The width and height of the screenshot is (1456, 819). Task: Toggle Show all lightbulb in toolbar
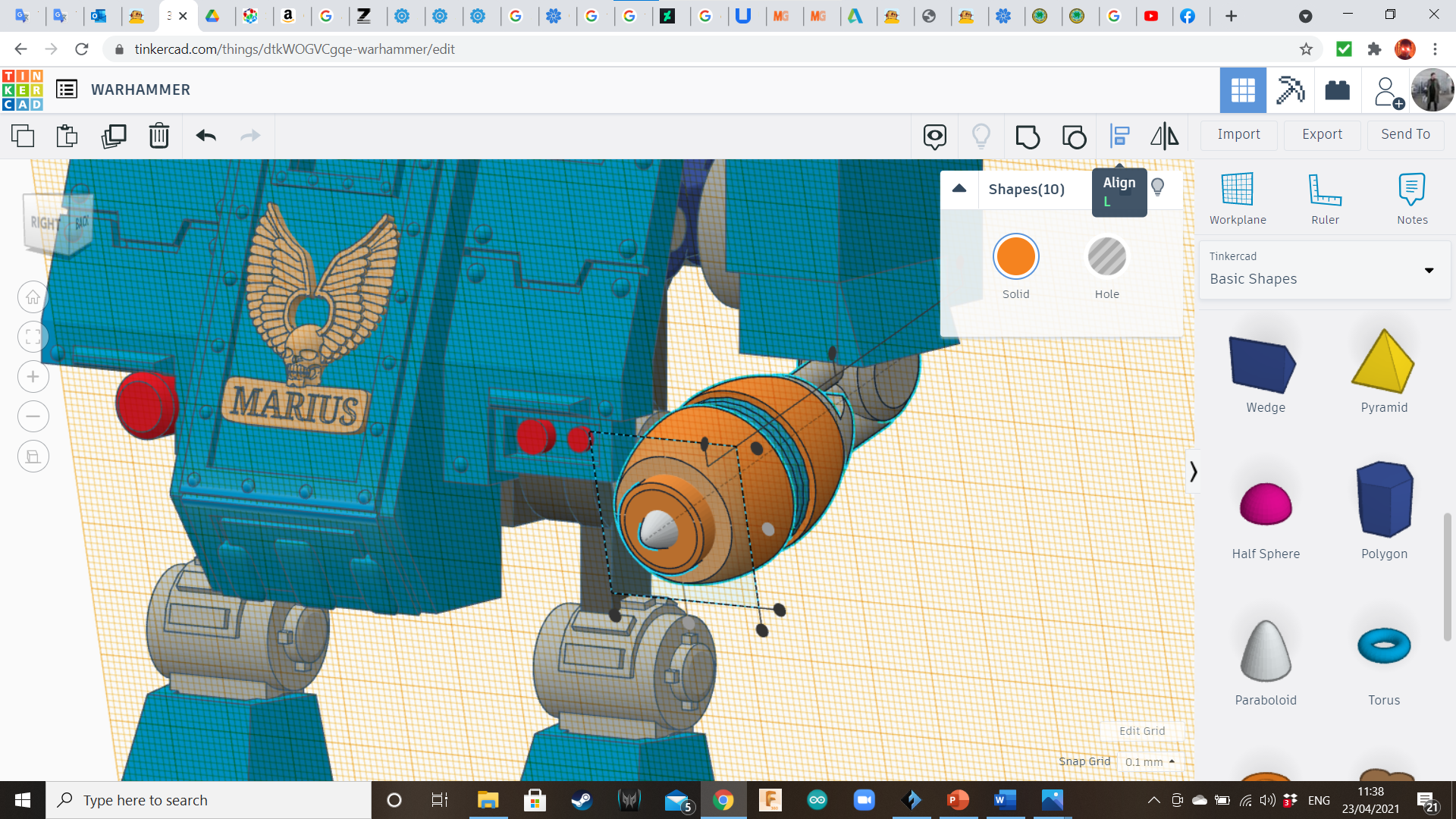point(981,136)
